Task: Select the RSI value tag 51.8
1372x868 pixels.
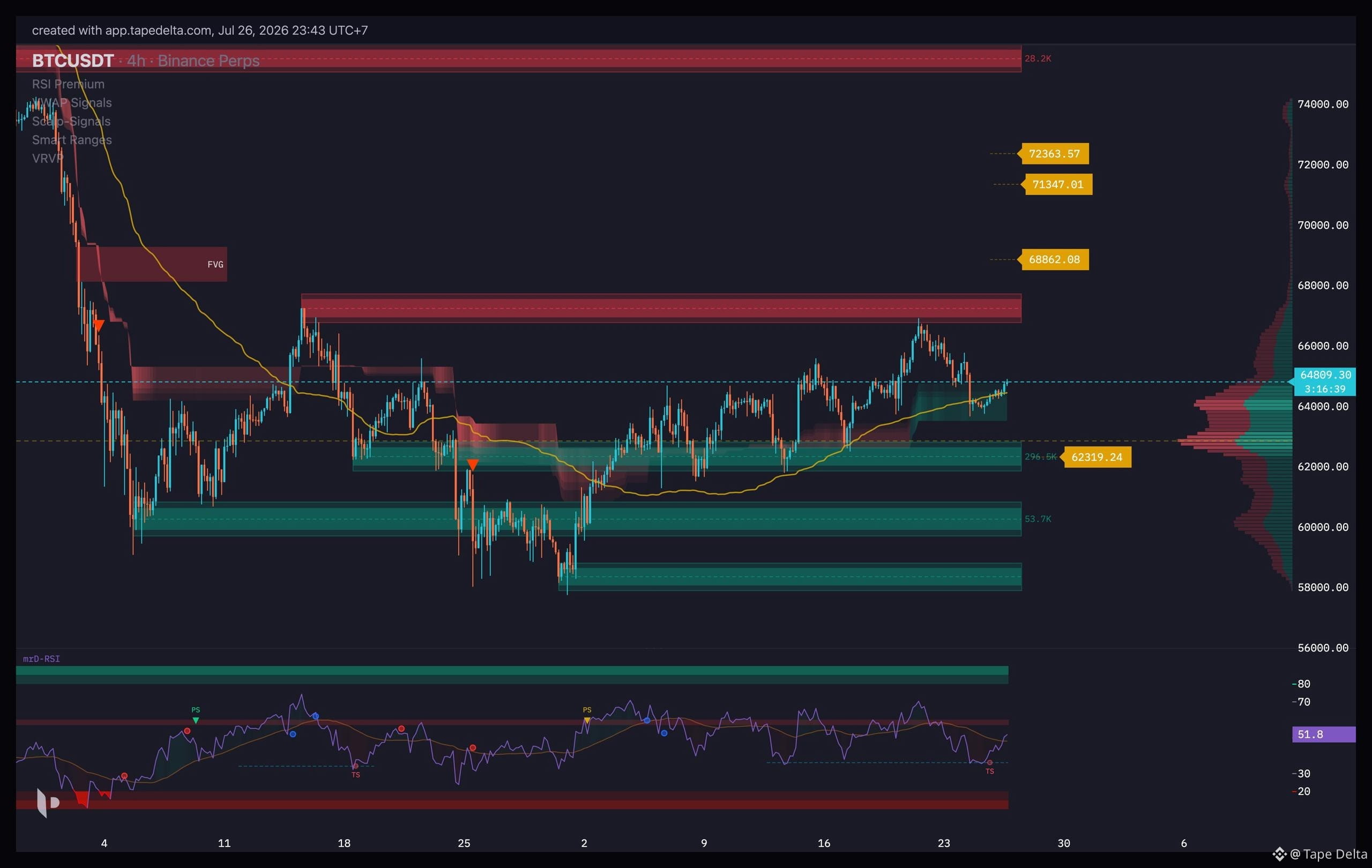Action: coord(1323,734)
